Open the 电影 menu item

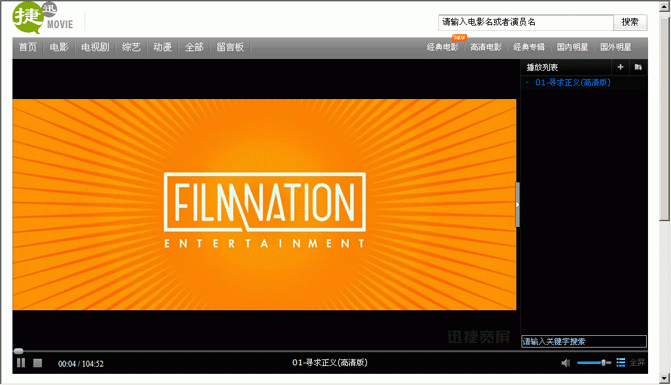click(59, 47)
